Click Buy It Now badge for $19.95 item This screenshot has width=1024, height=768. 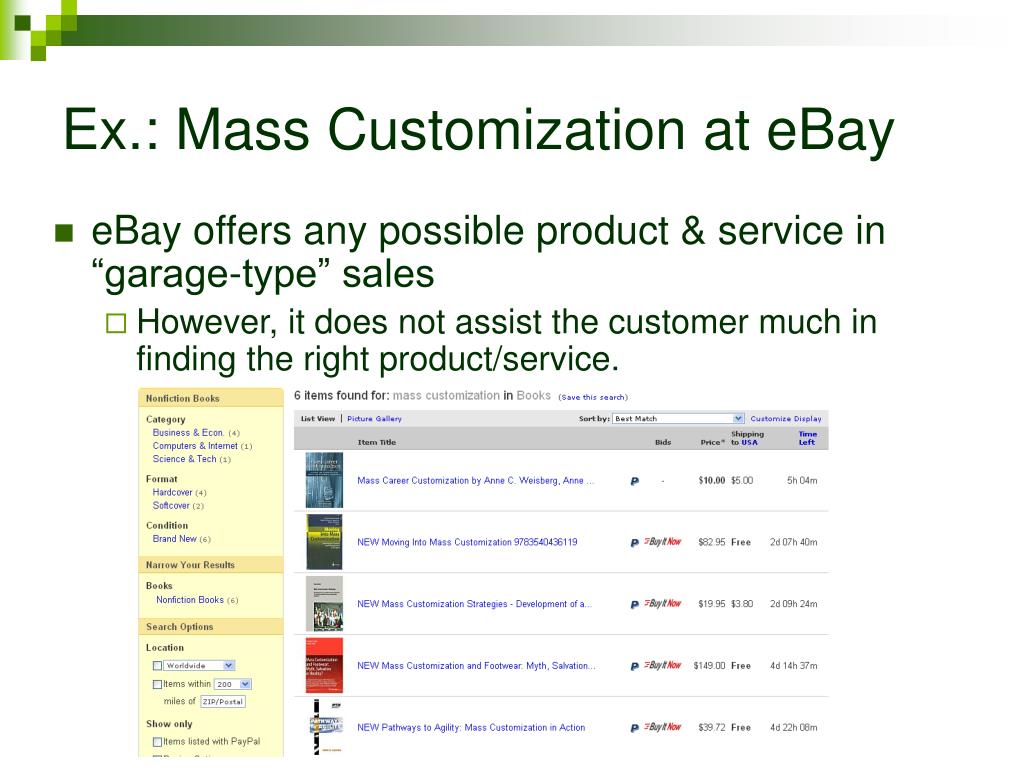(663, 603)
